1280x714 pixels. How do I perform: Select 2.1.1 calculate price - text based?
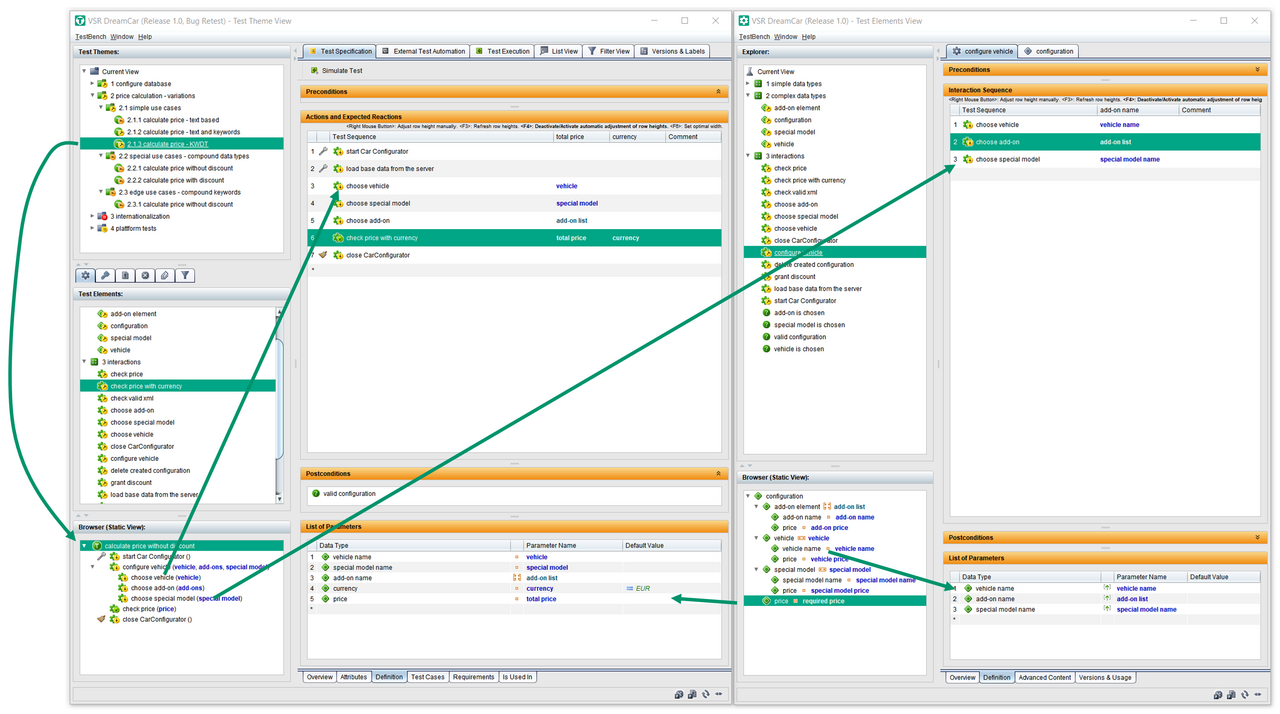[173, 120]
